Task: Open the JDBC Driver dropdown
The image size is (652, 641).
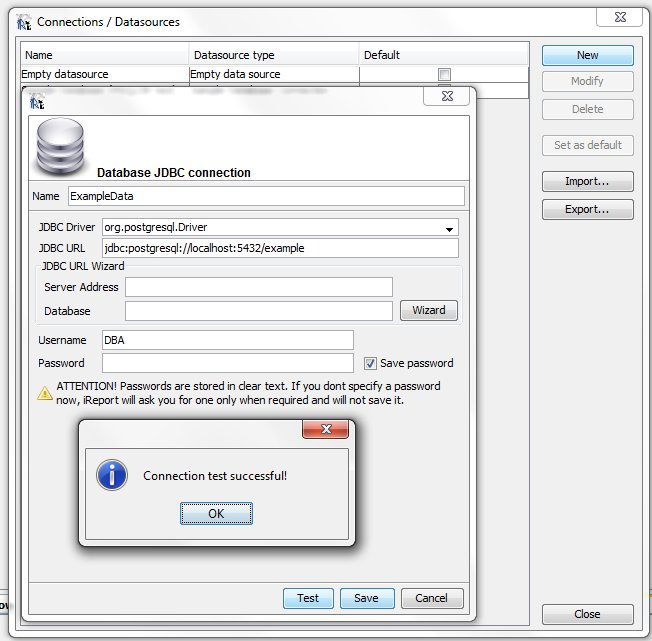Action: coord(449,228)
